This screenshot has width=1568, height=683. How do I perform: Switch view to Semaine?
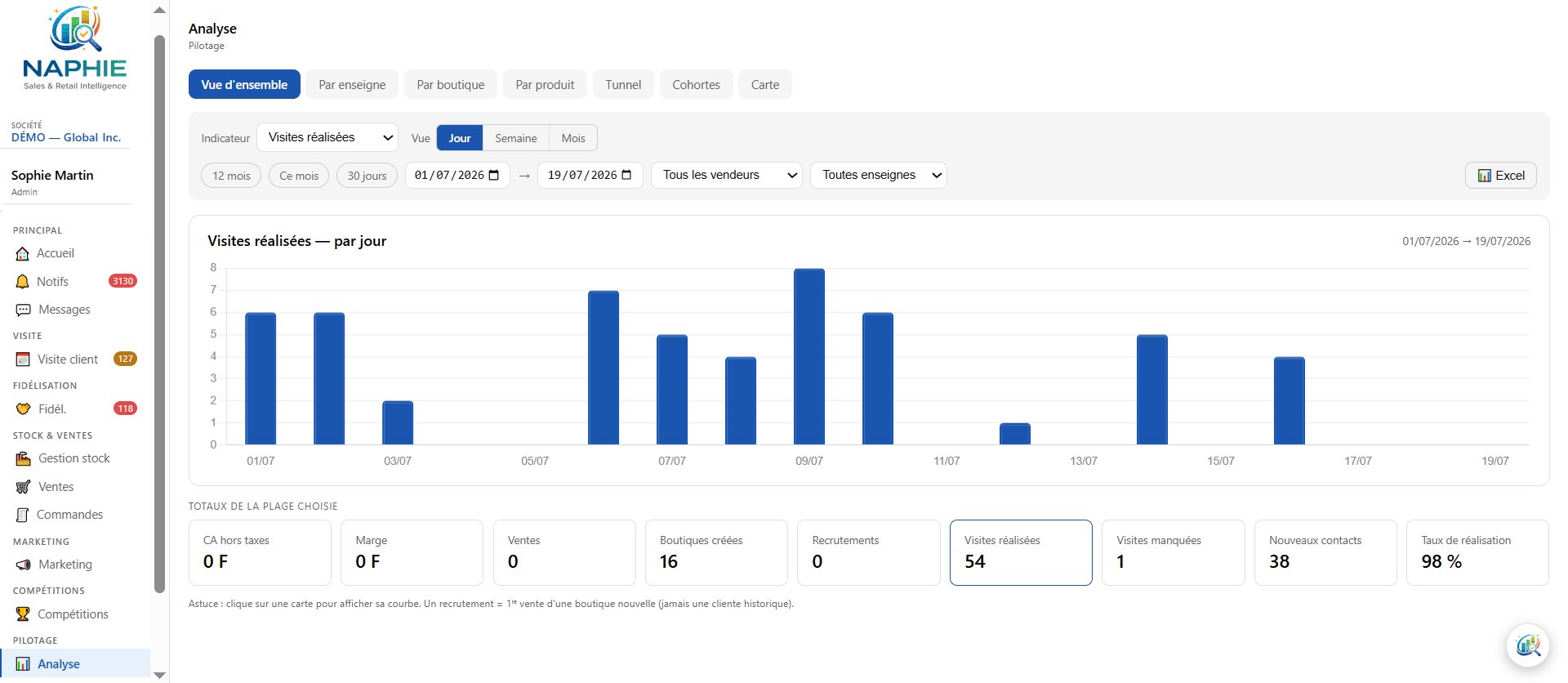click(516, 138)
